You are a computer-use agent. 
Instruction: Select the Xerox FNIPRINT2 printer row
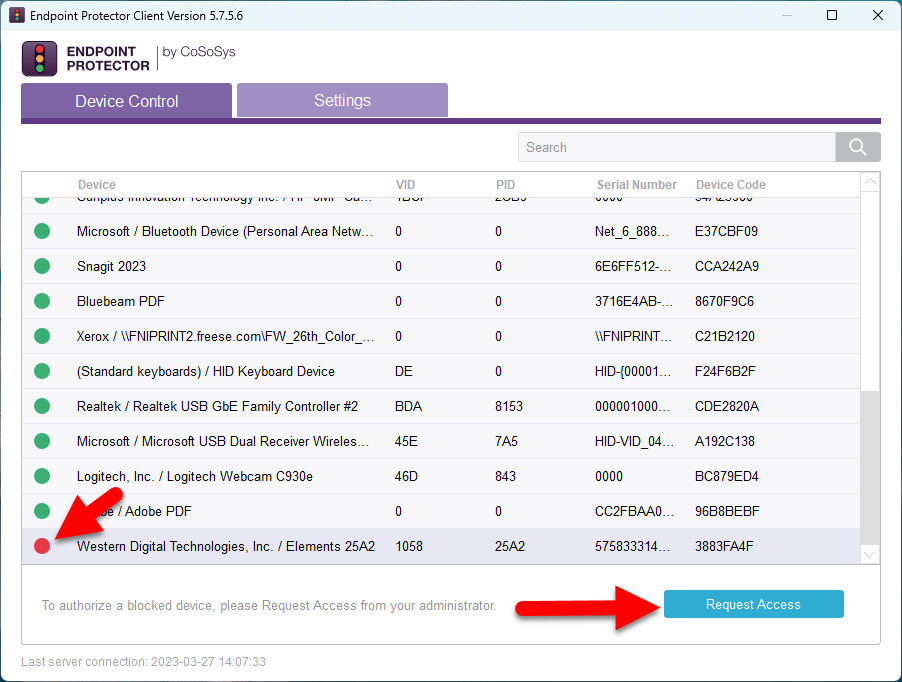[x=225, y=336]
